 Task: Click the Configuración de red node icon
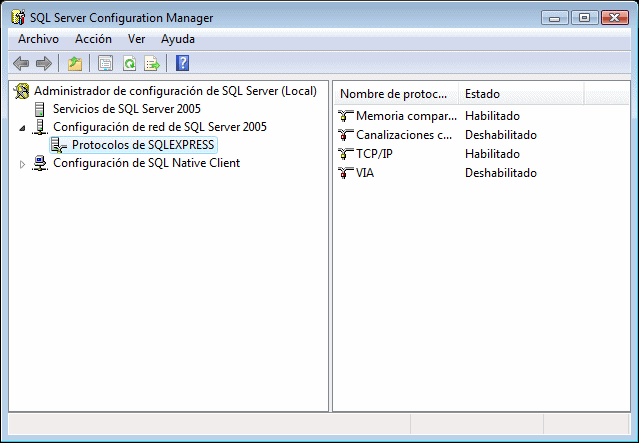coord(40,127)
